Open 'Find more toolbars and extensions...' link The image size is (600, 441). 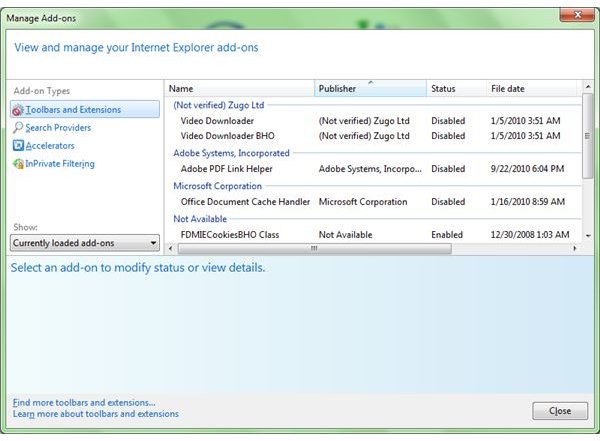(x=84, y=402)
